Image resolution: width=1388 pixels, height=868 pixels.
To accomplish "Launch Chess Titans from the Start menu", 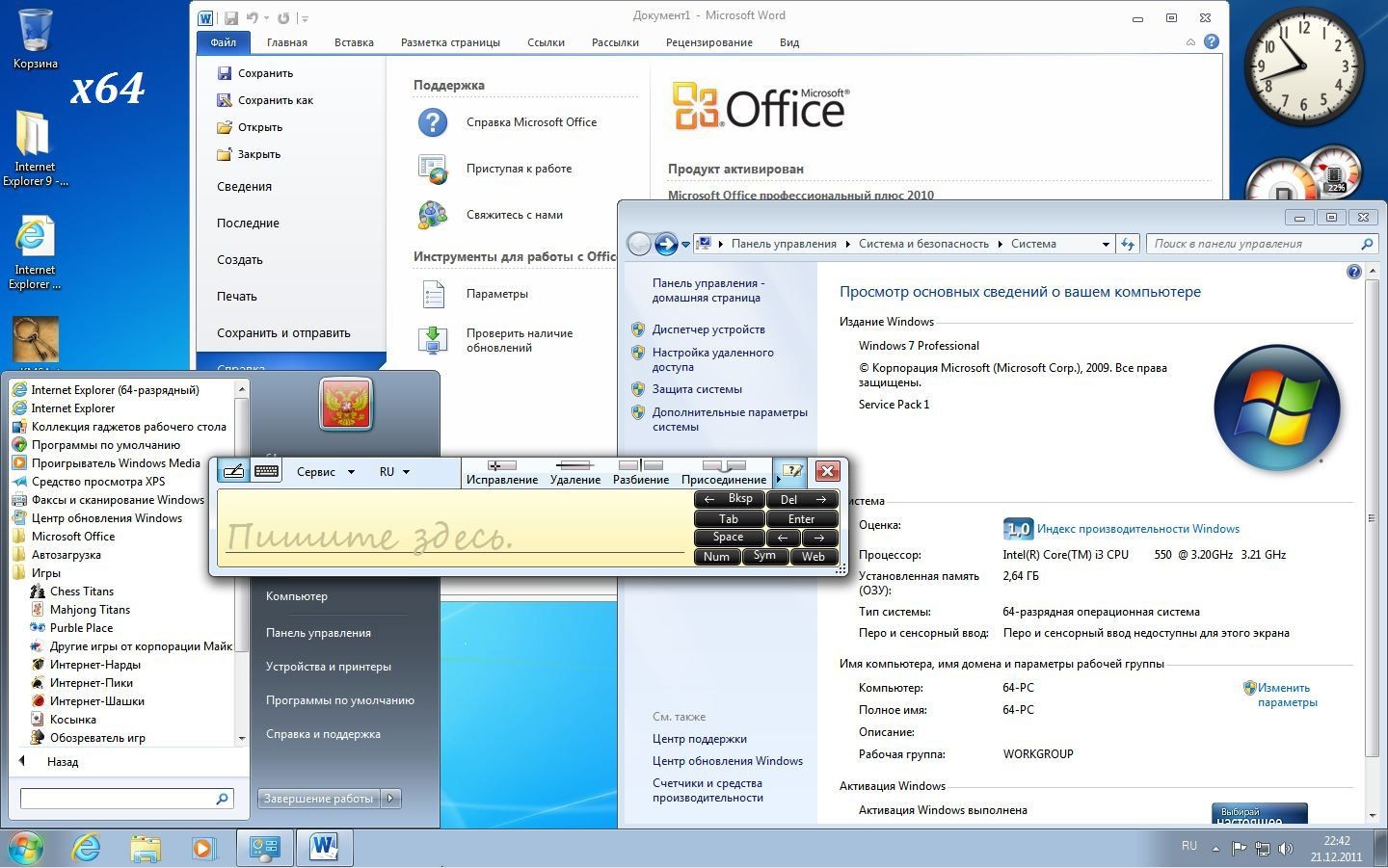I will tap(82, 592).
